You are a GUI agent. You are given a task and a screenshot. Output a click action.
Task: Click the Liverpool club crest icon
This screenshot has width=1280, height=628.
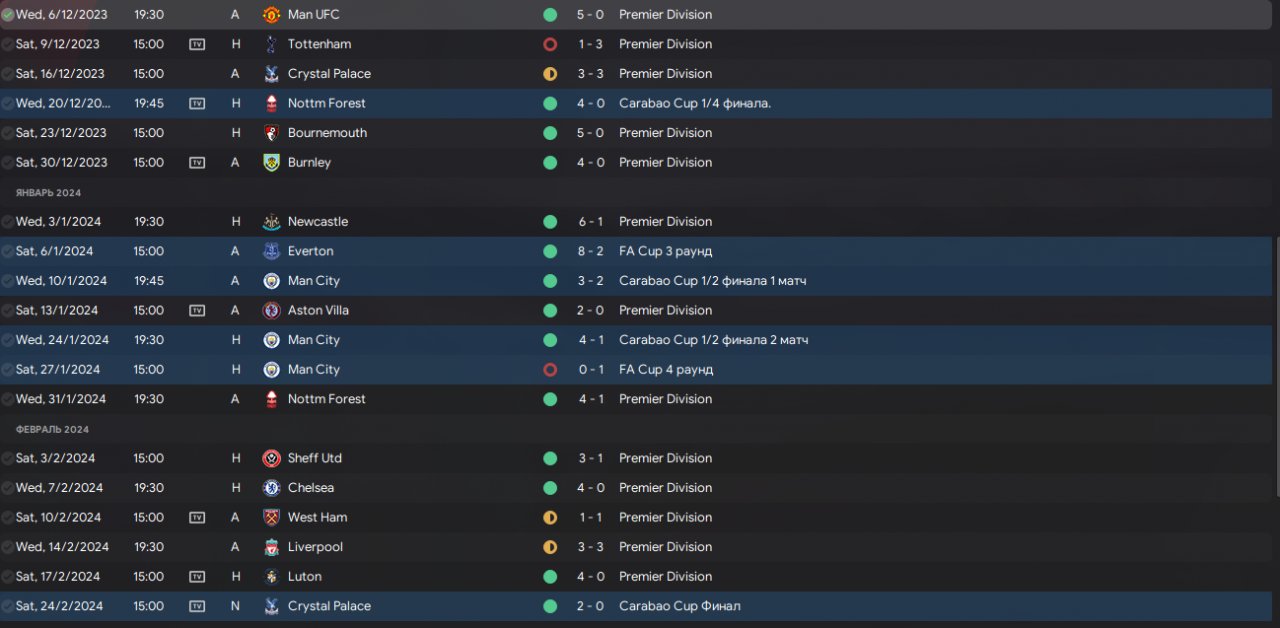(x=271, y=547)
